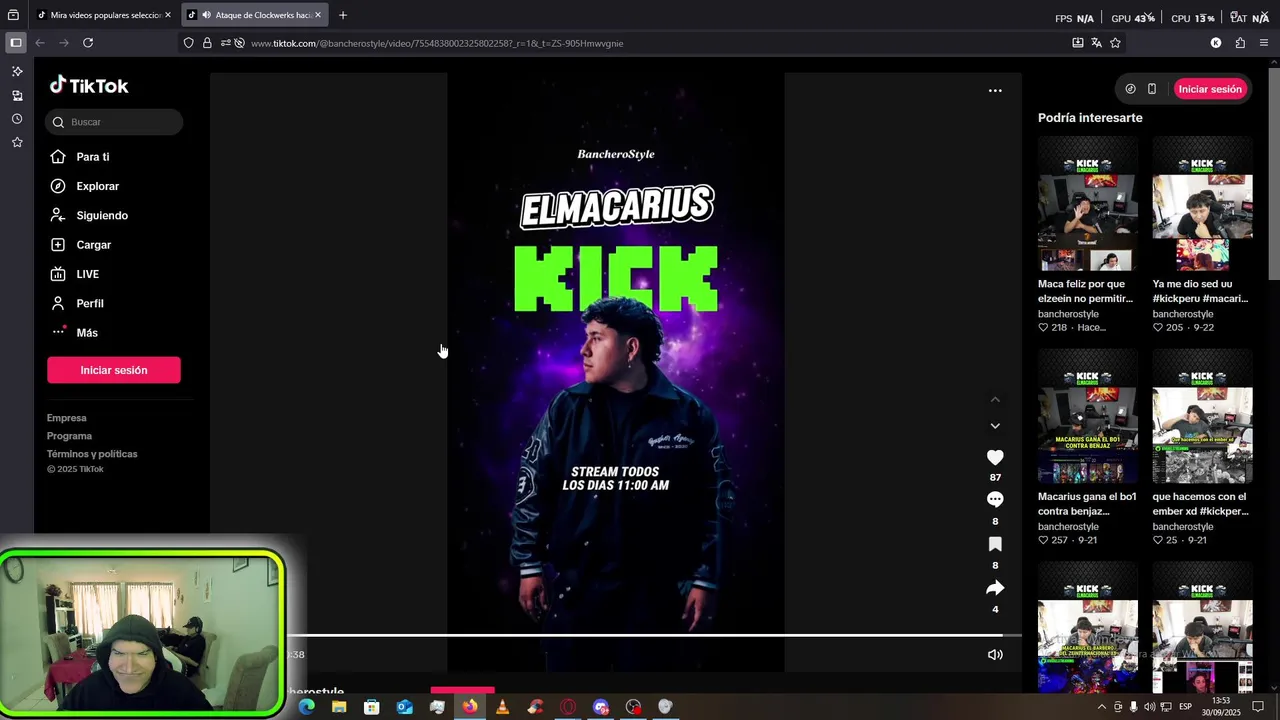
Task: Click the circular coin icon beside the phone icon
Action: click(1130, 89)
